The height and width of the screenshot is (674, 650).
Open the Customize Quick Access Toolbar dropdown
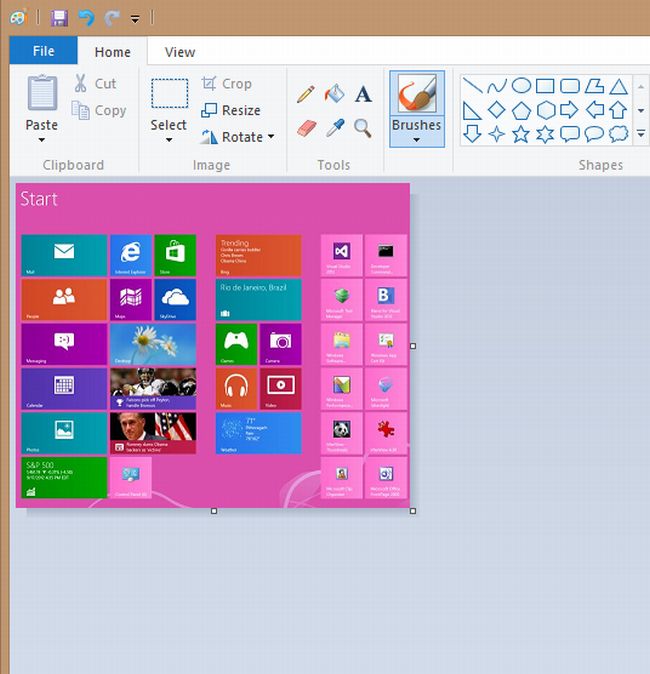pos(135,19)
